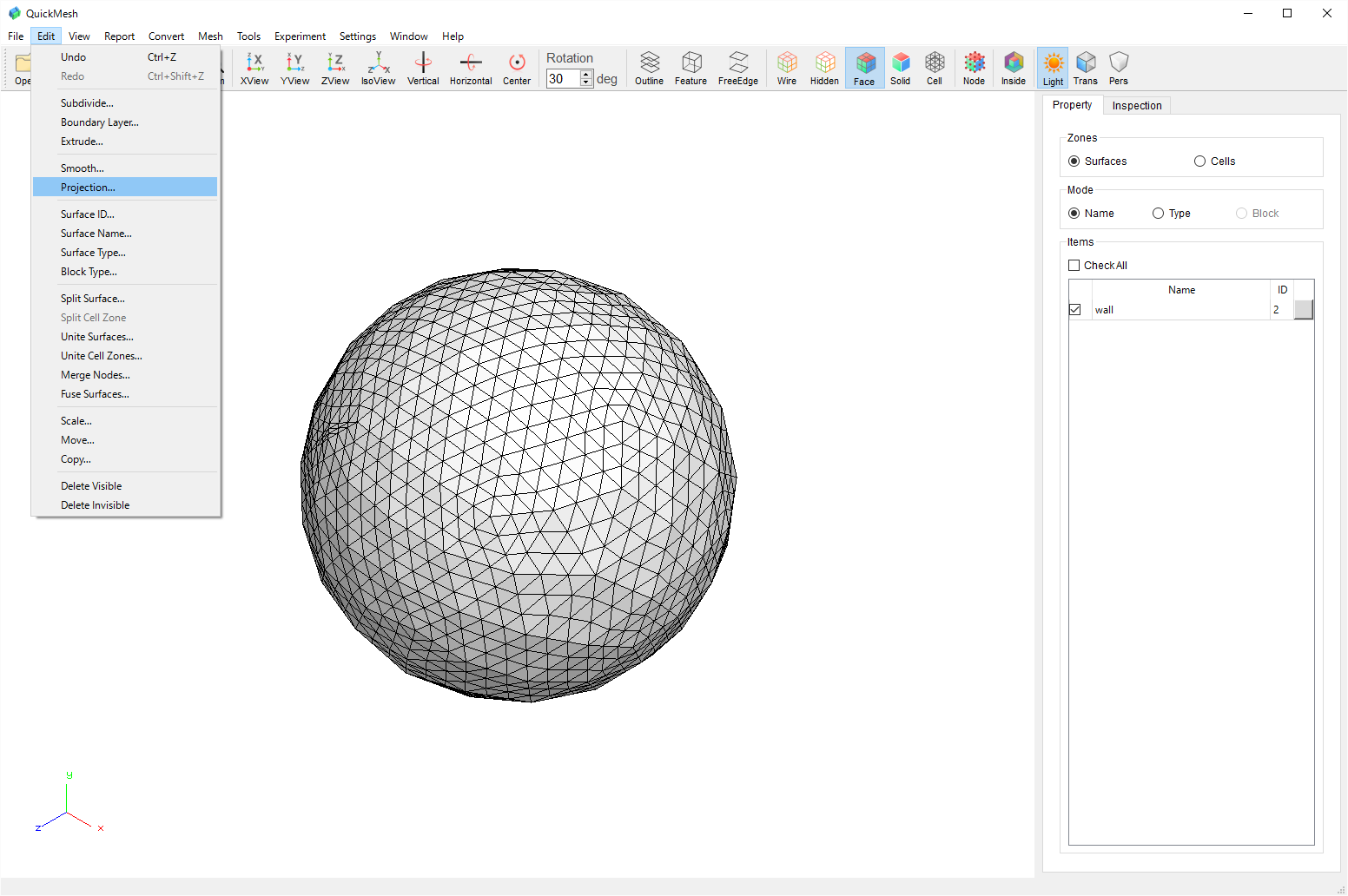Image resolution: width=1348 pixels, height=896 pixels.
Task: Open the Settings menu
Action: [358, 36]
